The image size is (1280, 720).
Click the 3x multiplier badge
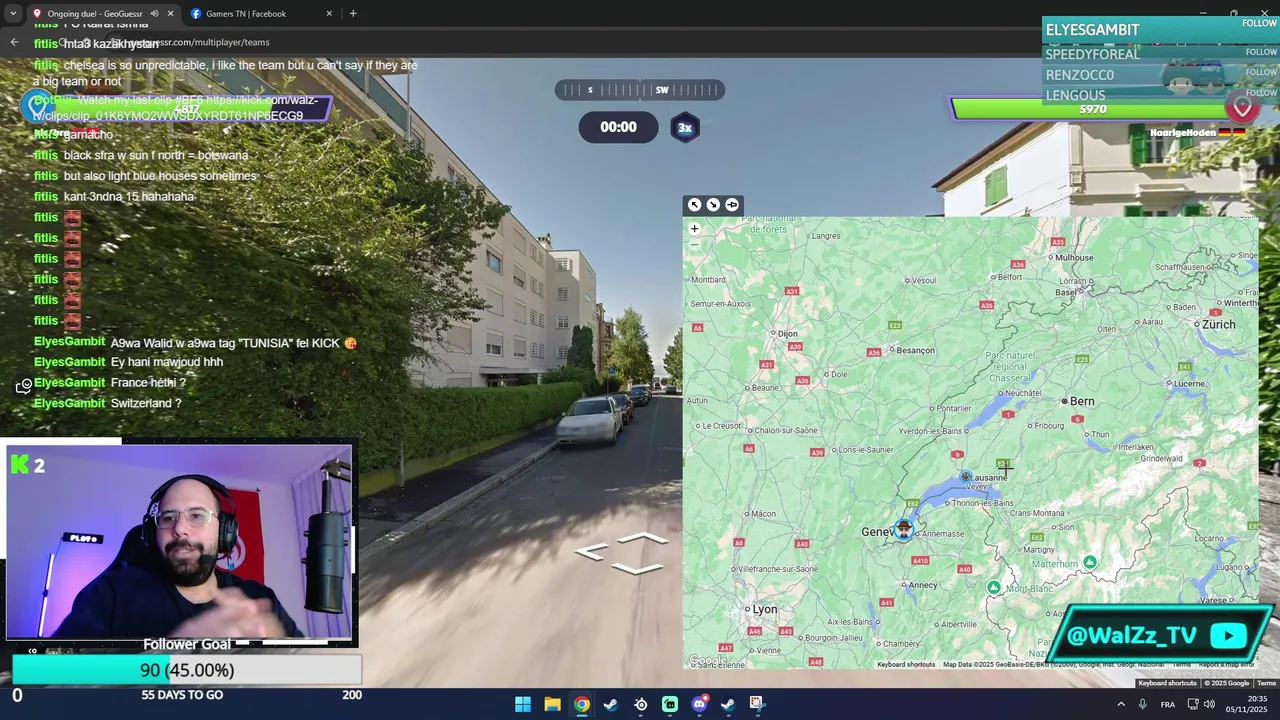(685, 127)
